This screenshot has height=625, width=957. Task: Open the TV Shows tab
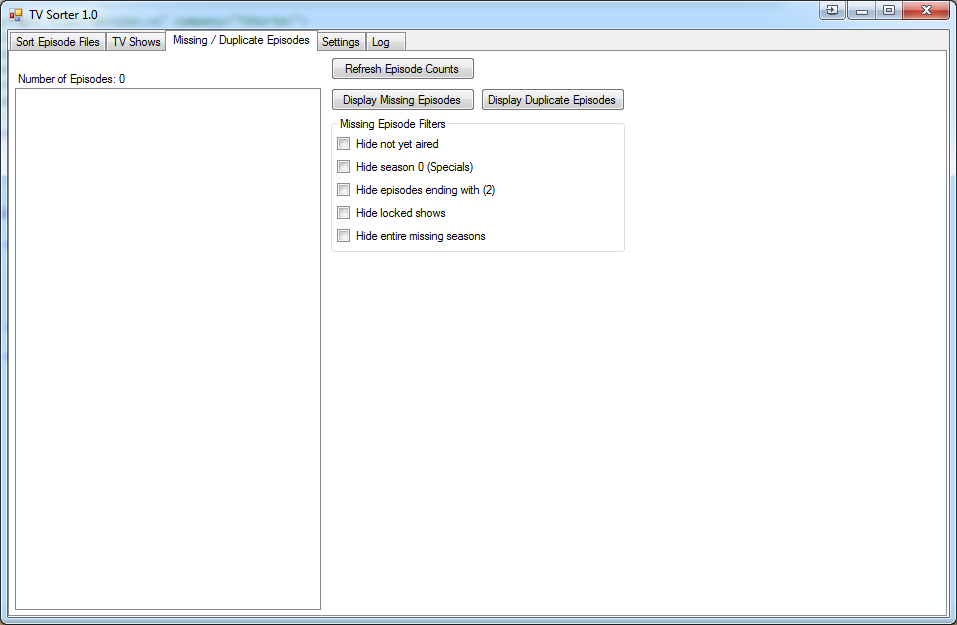coord(136,41)
